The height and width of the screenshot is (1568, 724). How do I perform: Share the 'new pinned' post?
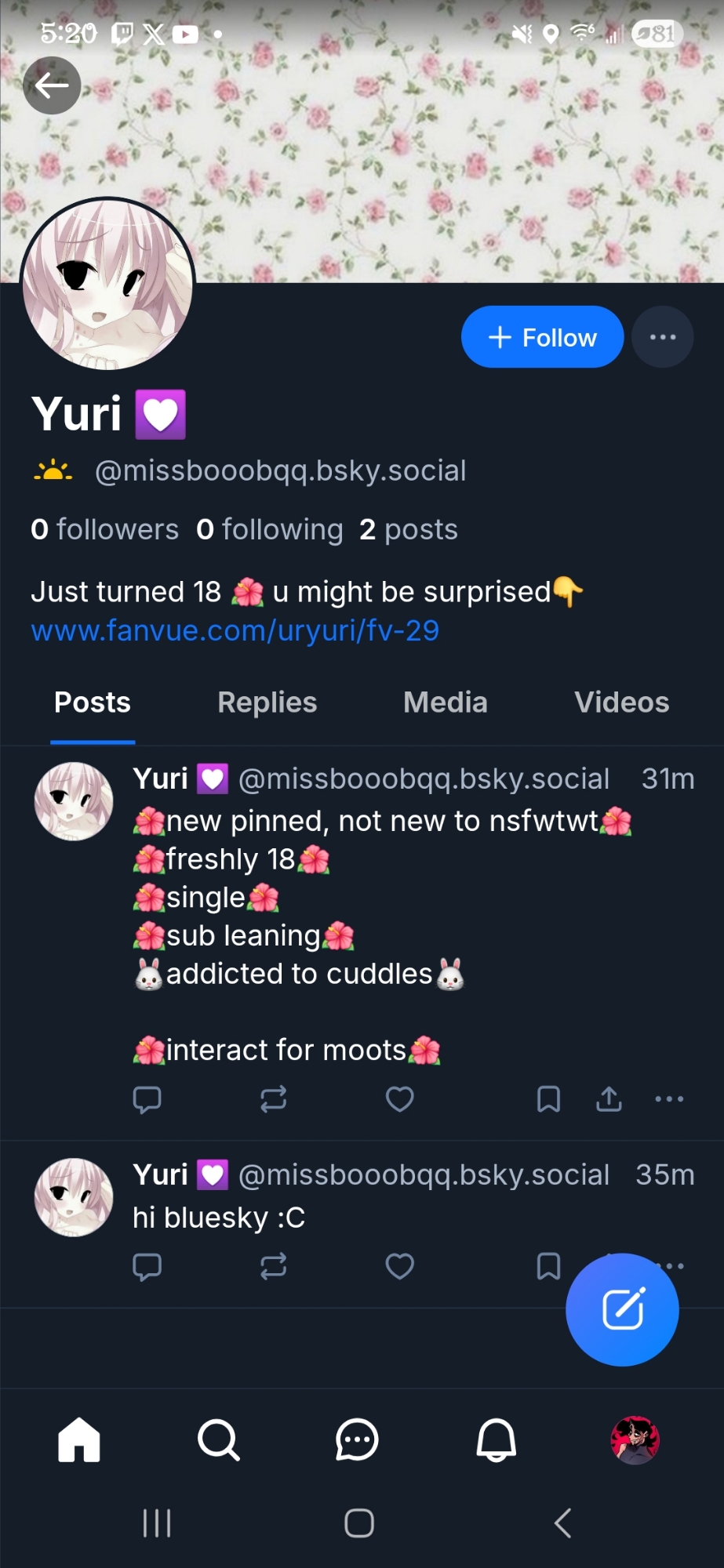(x=609, y=1099)
